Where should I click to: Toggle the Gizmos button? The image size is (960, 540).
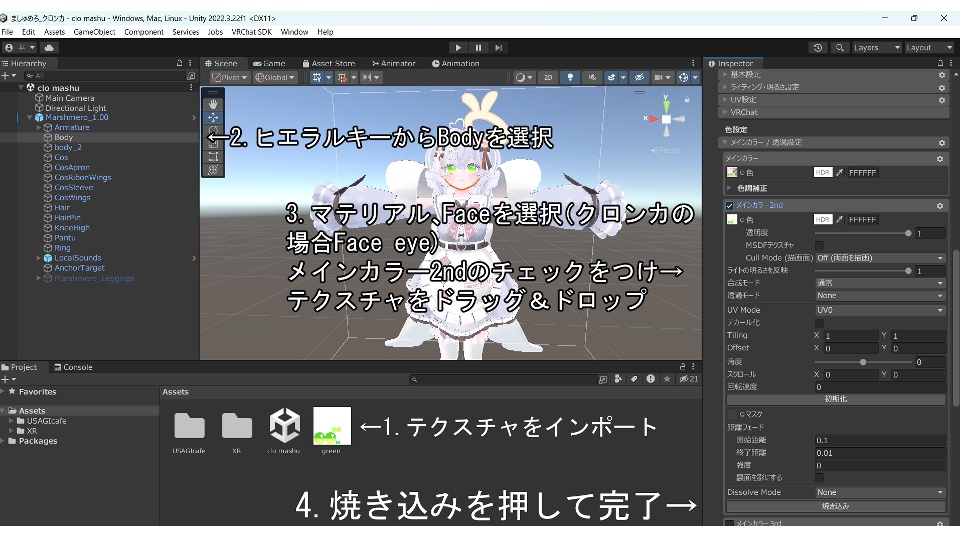pyautogui.click(x=683, y=78)
